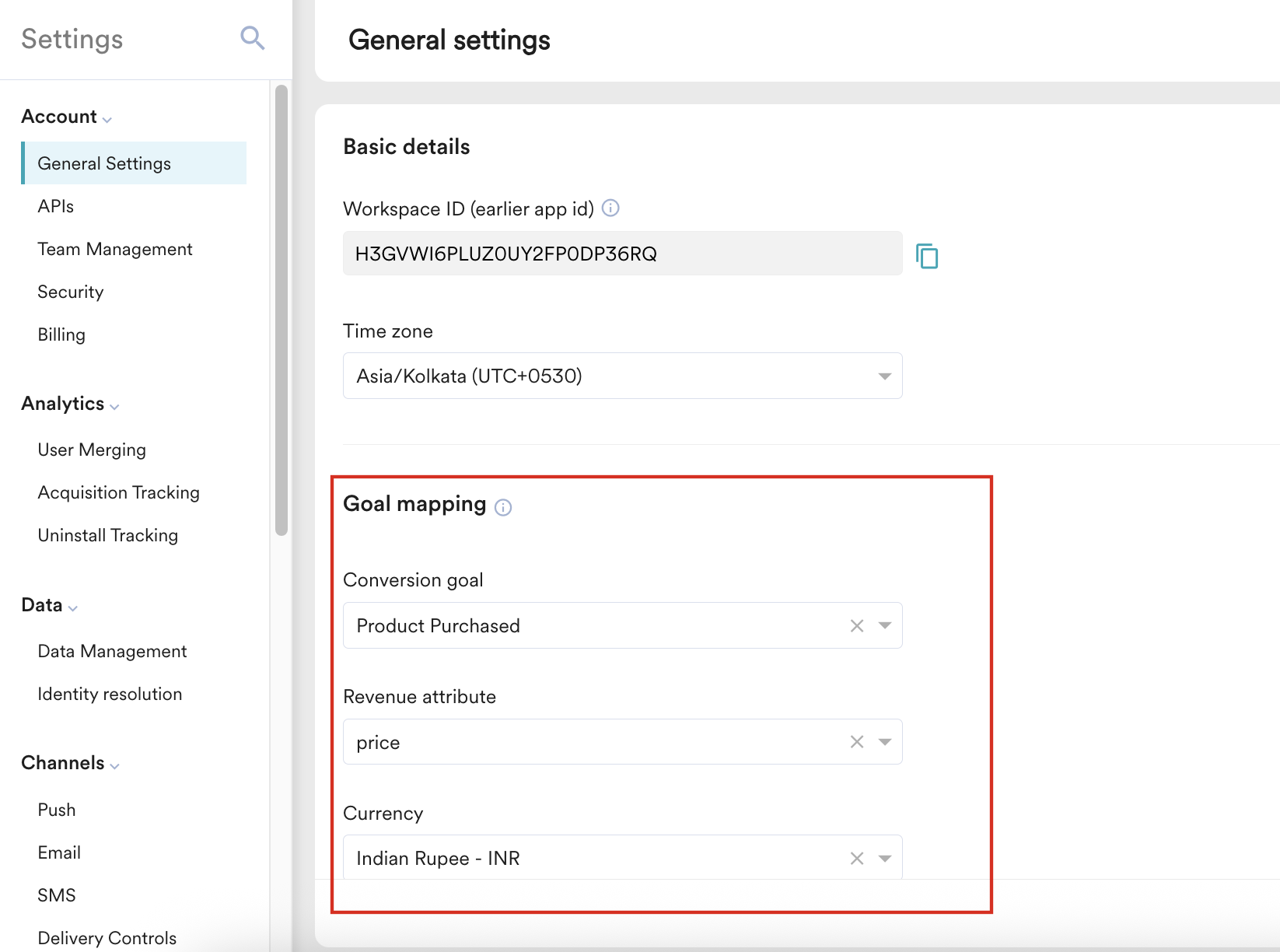Clear the selected Currency
The width and height of the screenshot is (1280, 952).
point(857,859)
